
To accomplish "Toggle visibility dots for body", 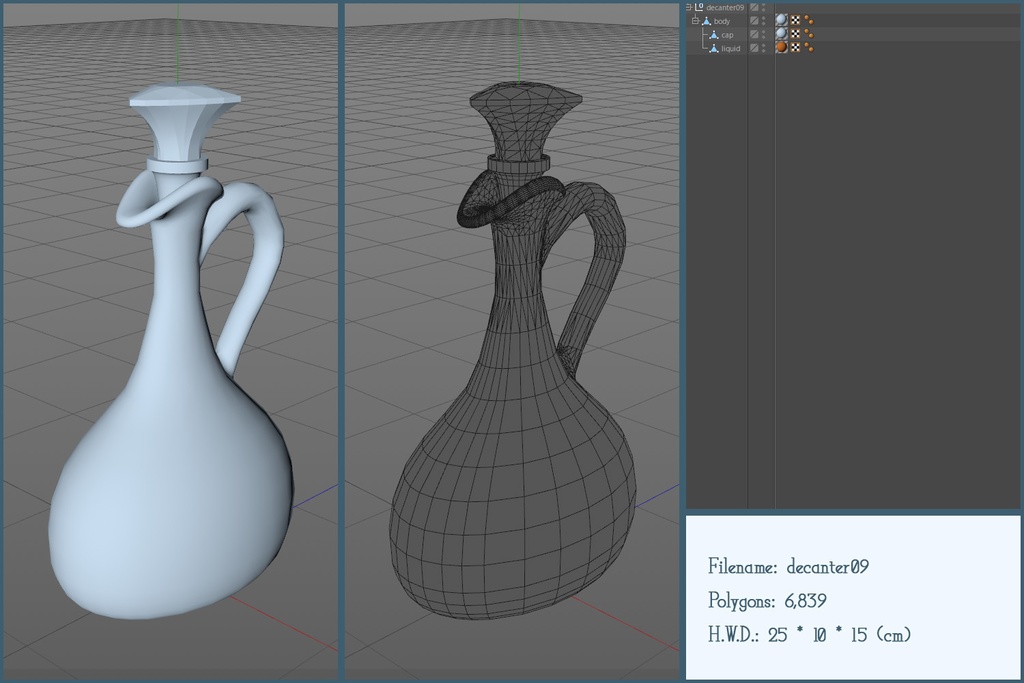I will pyautogui.click(x=763, y=21).
